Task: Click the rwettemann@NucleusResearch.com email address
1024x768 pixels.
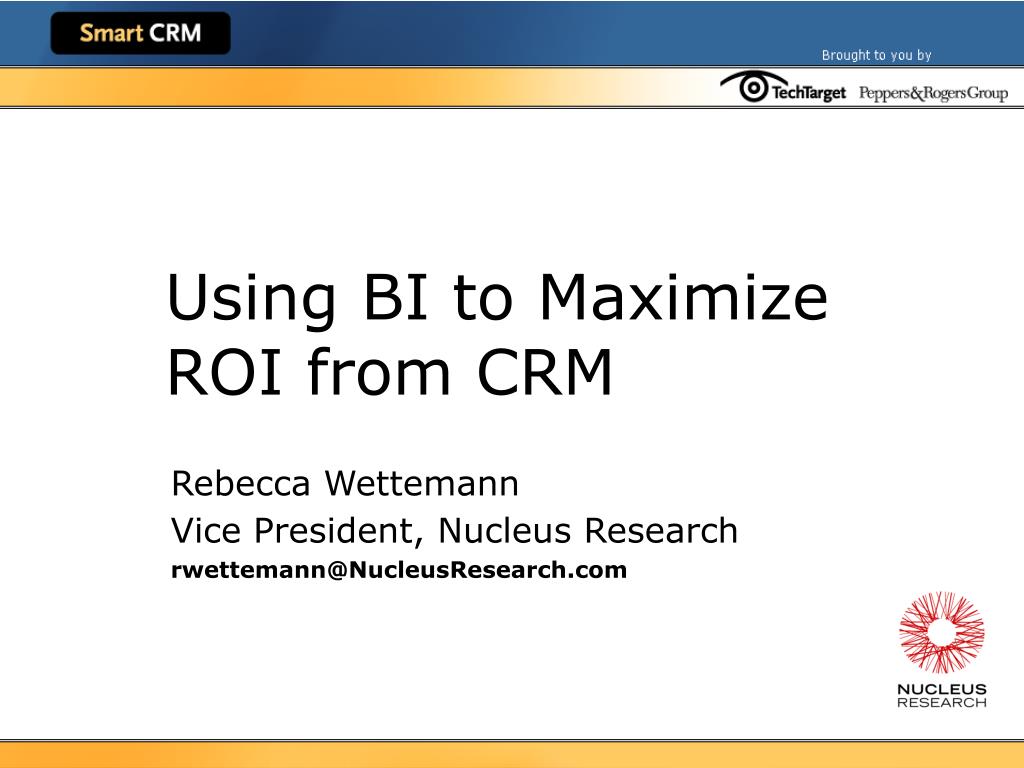Action: pos(399,569)
